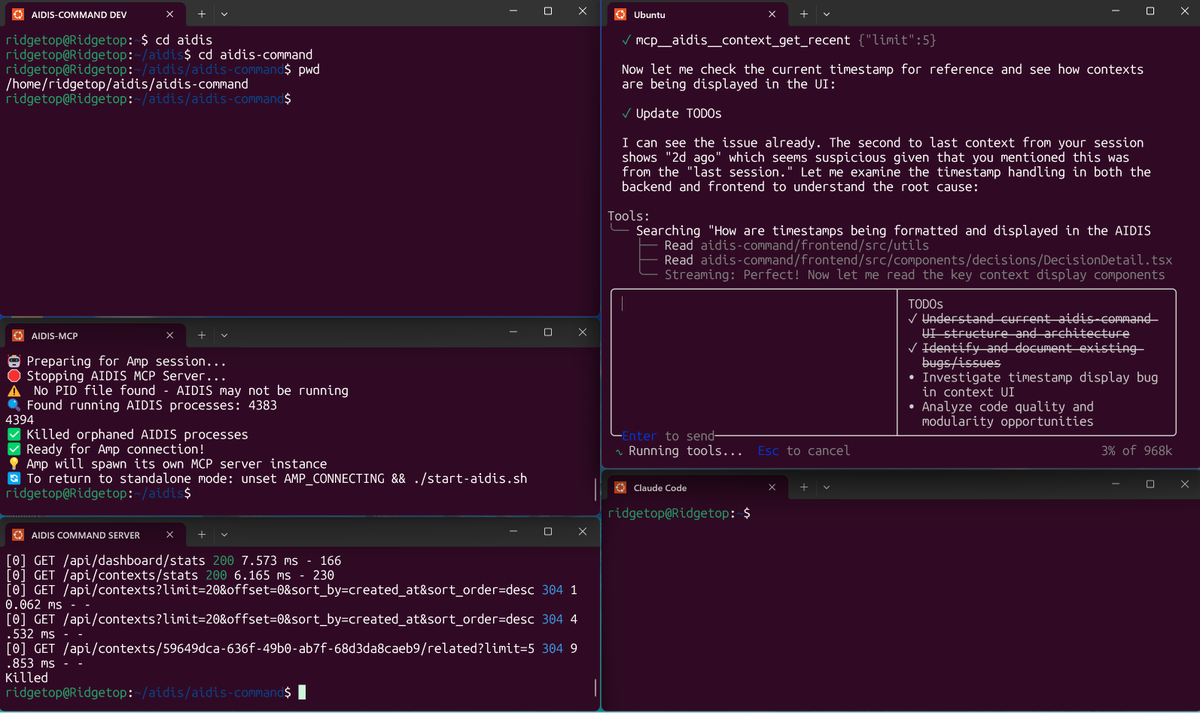Click the 'Enter to send' hint
Image resolution: width=1200 pixels, height=713 pixels.
click(x=669, y=436)
